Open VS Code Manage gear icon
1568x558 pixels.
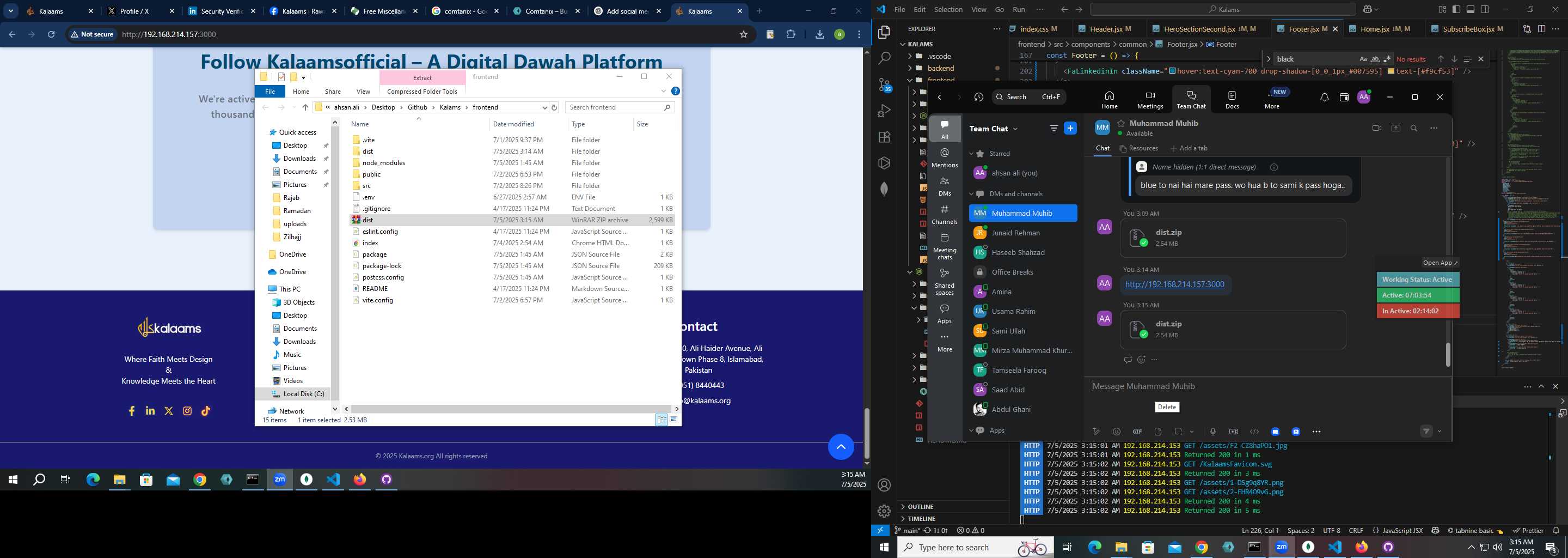(x=884, y=511)
